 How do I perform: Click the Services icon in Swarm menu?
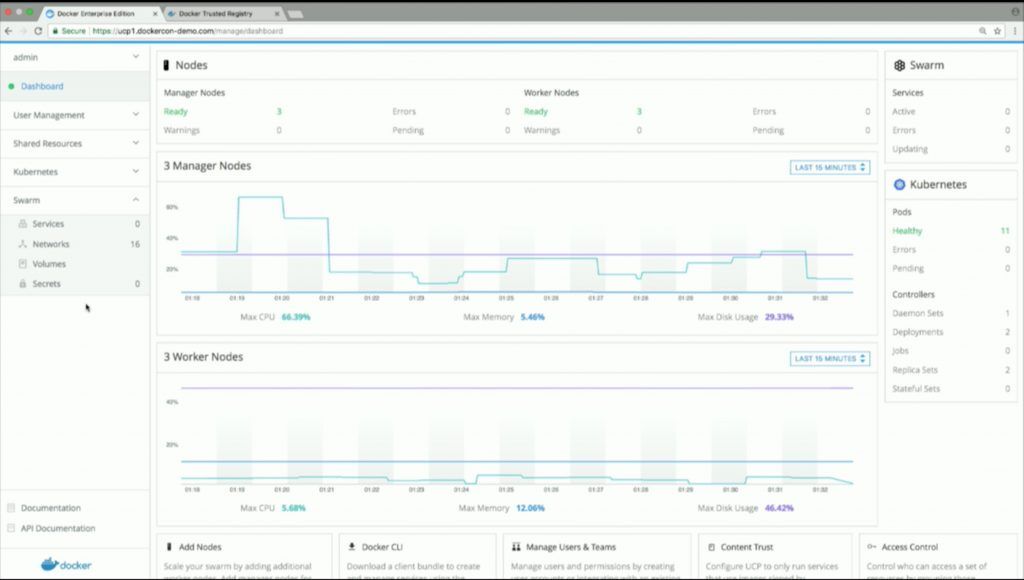[23, 223]
